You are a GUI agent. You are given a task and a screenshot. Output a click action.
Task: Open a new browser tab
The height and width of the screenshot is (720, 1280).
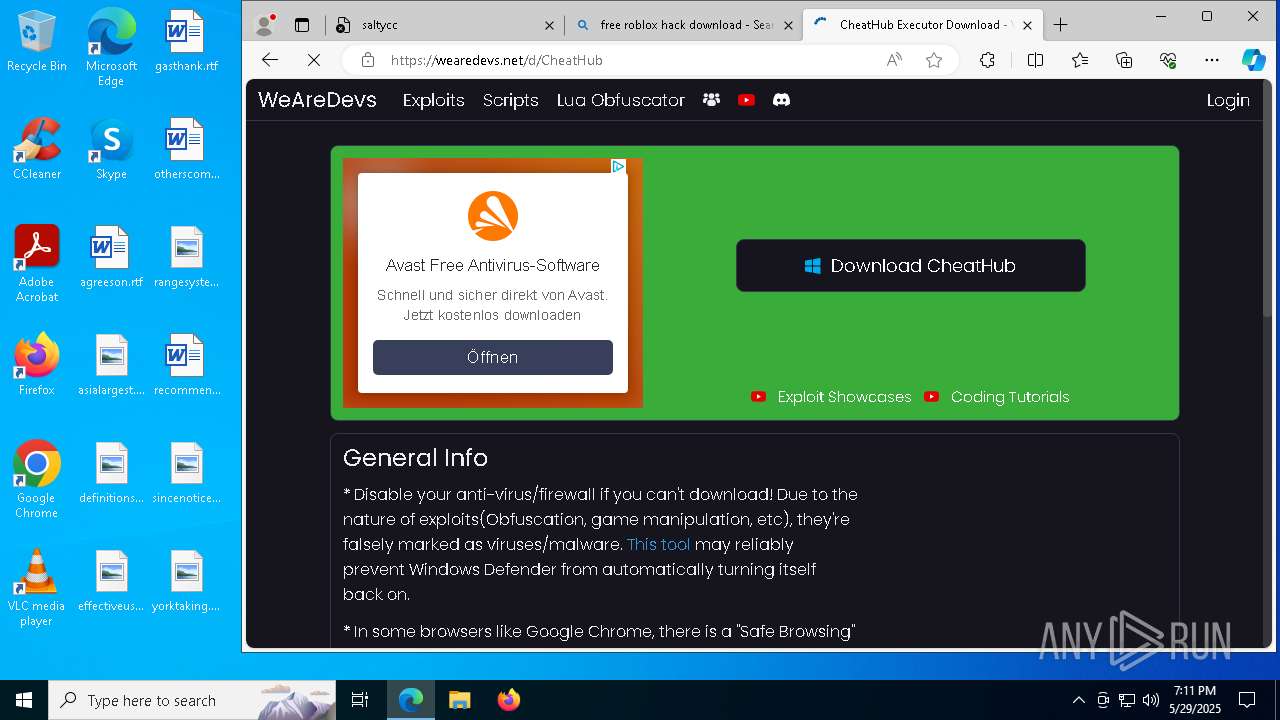point(1061,25)
